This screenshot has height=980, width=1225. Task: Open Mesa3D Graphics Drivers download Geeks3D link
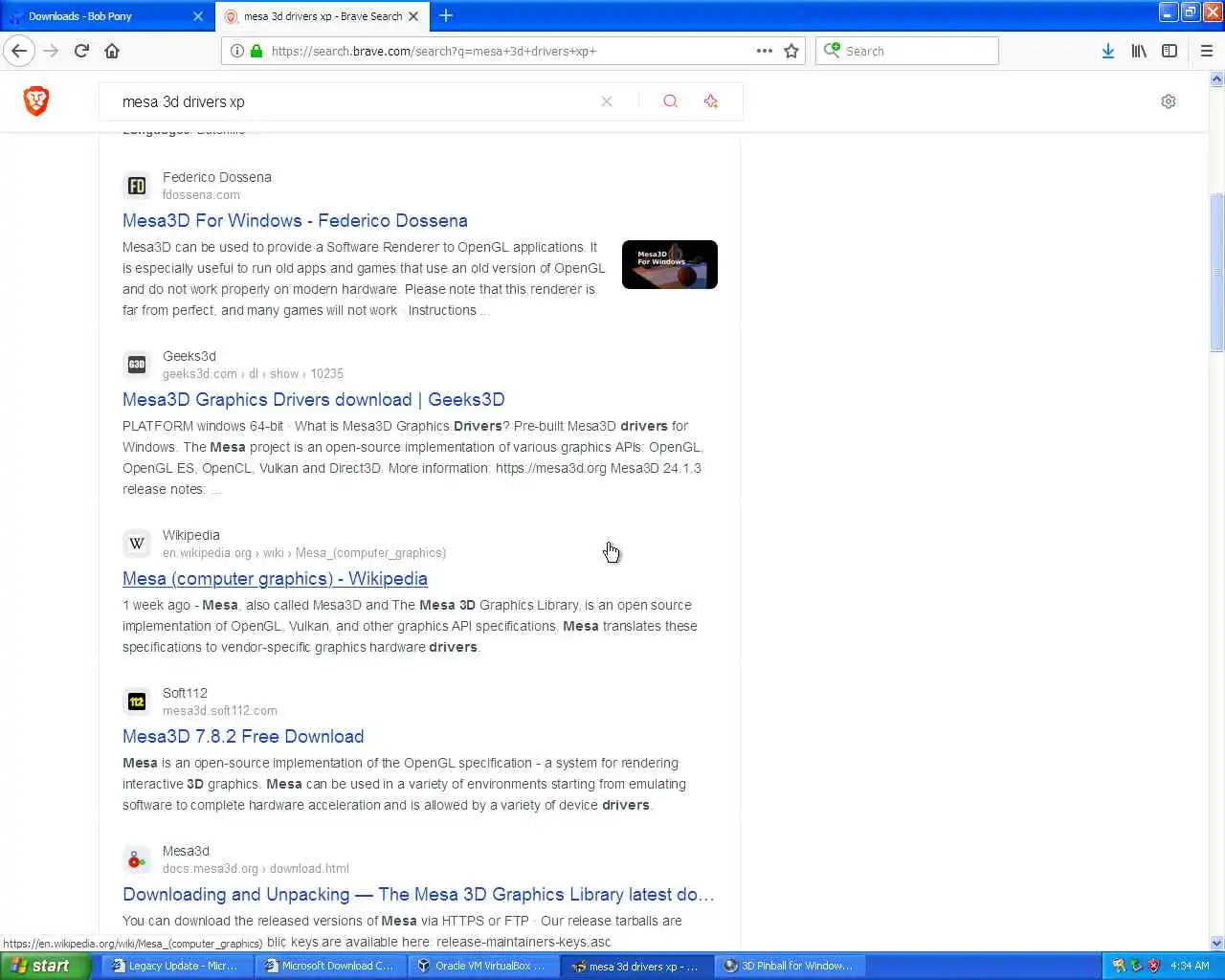[x=313, y=399]
